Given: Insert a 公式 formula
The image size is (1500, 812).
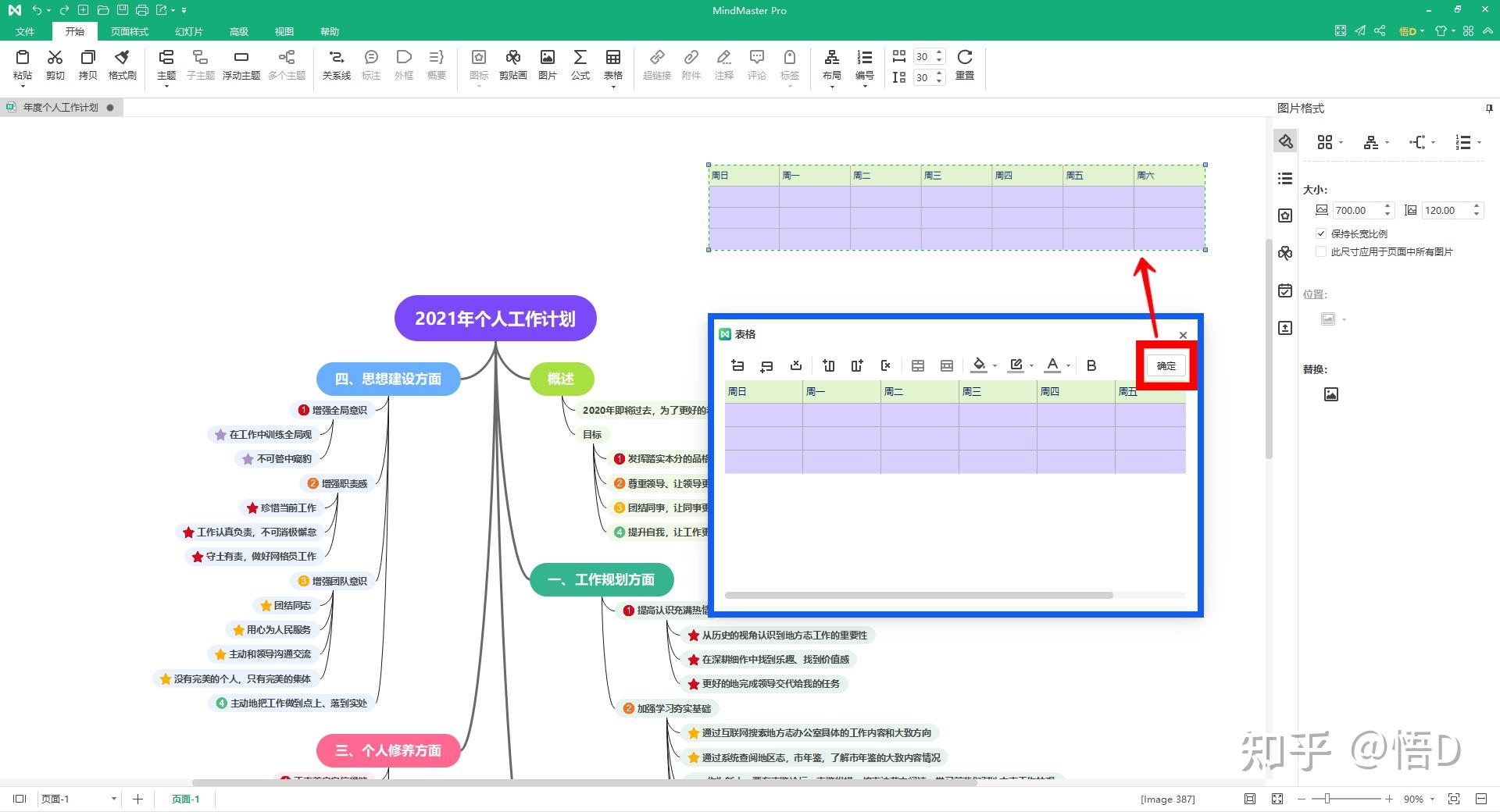Looking at the screenshot, I should click(x=580, y=64).
